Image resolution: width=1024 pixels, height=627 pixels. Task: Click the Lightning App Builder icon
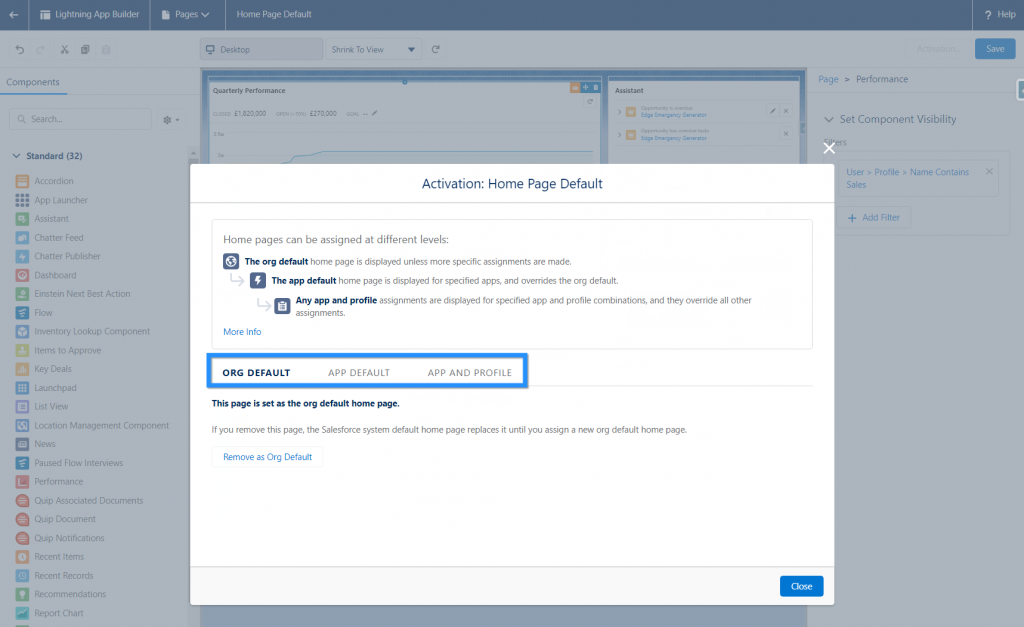[45, 14]
